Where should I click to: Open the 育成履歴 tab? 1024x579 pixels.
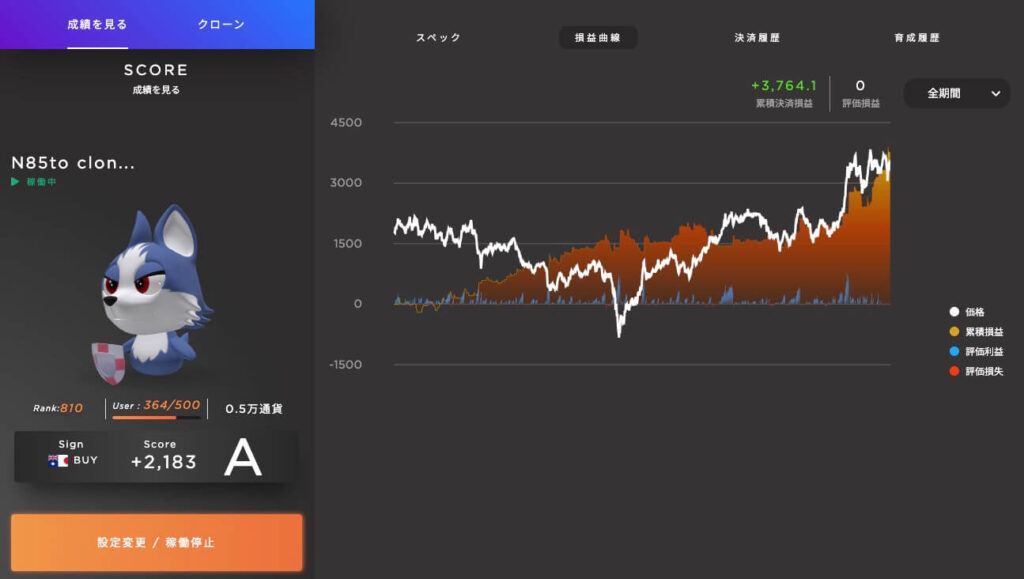point(917,38)
